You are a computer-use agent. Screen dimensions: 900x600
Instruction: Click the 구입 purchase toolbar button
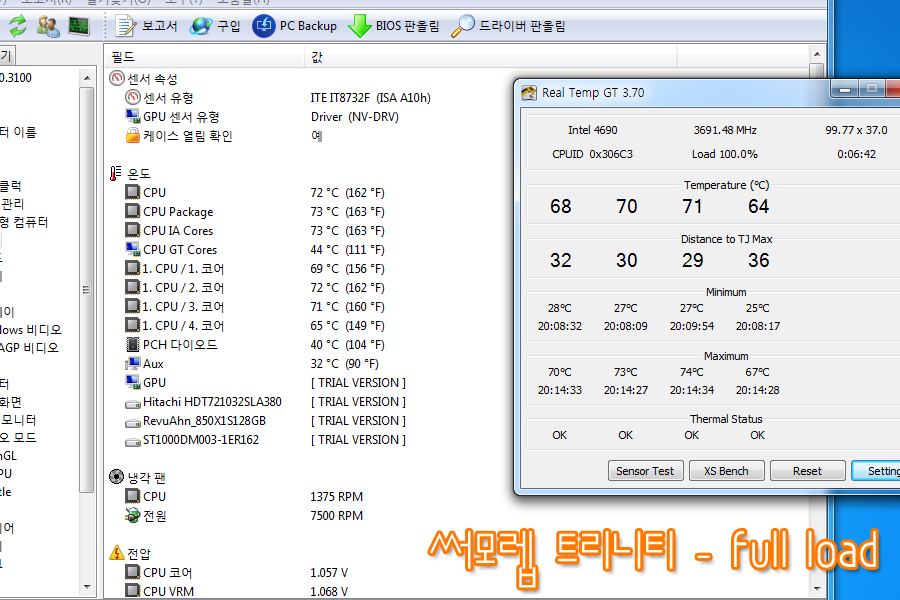(216, 26)
